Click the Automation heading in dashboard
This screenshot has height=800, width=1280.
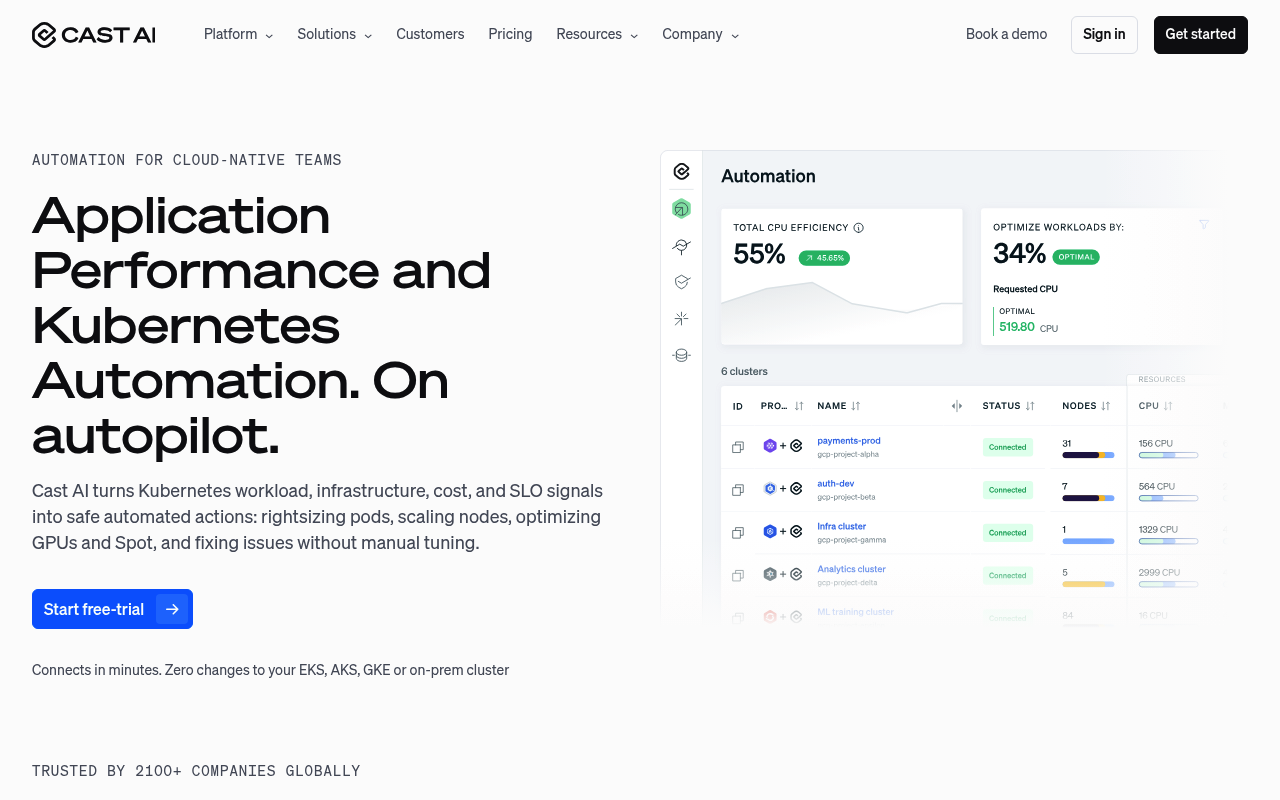(768, 176)
